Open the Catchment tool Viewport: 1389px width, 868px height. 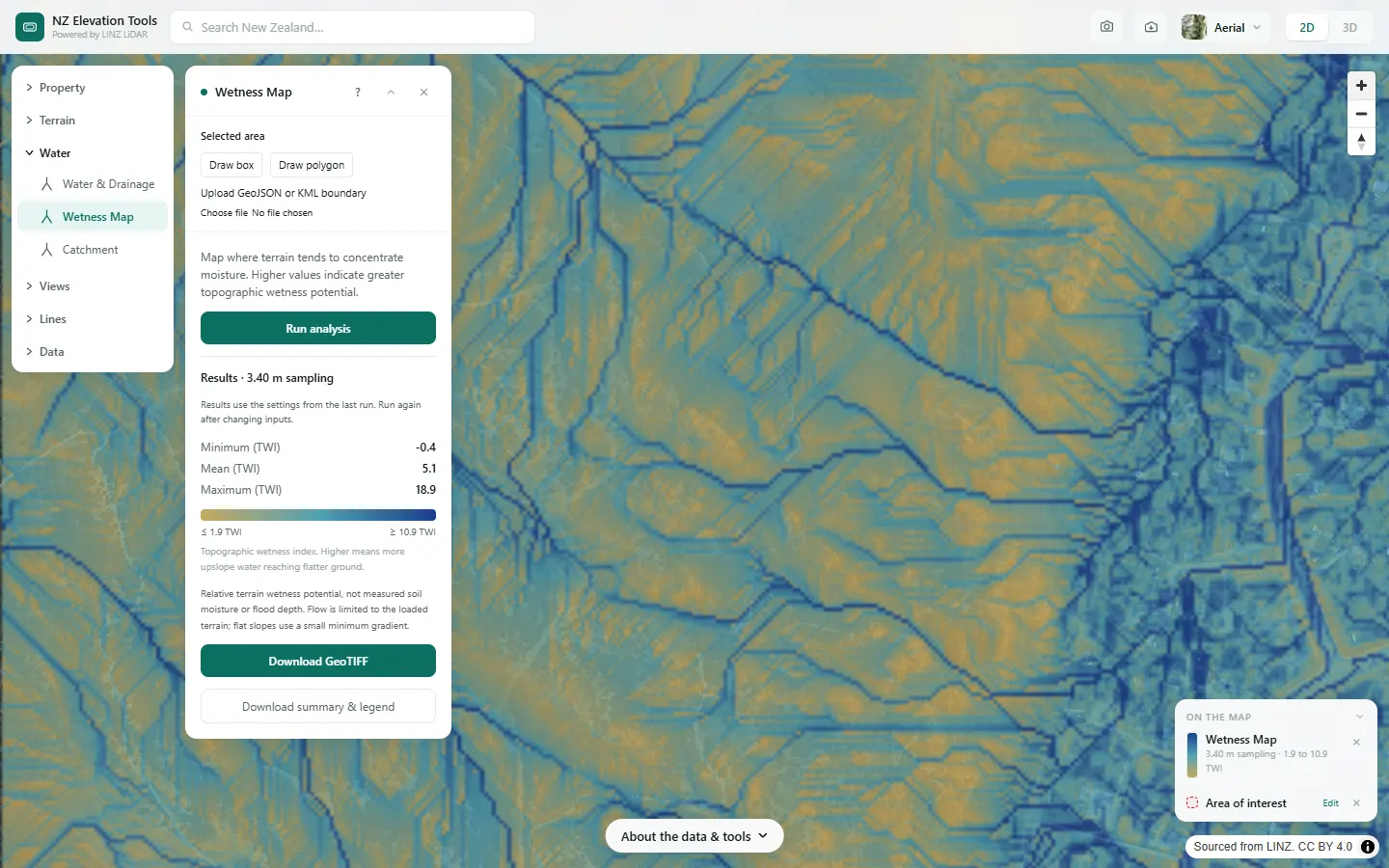click(x=93, y=250)
